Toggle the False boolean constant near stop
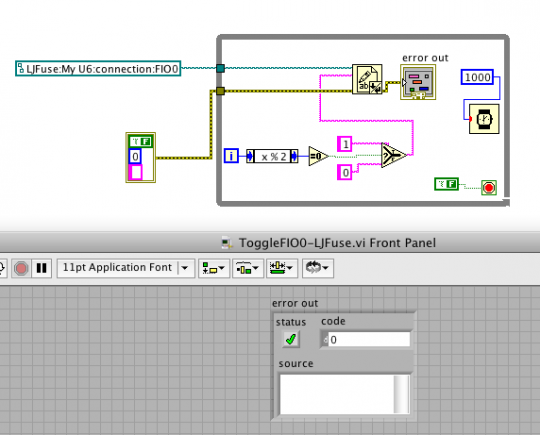Viewport: 540px width, 435px height. tap(446, 184)
